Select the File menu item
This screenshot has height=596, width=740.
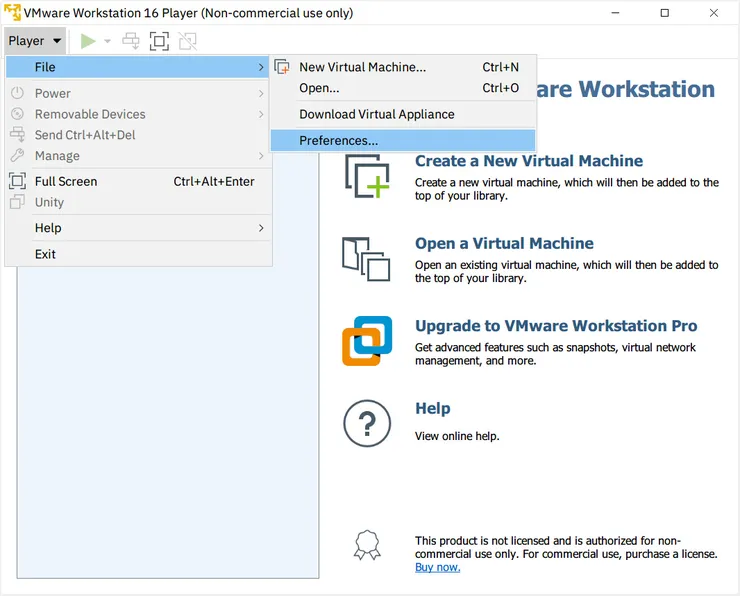(x=137, y=67)
